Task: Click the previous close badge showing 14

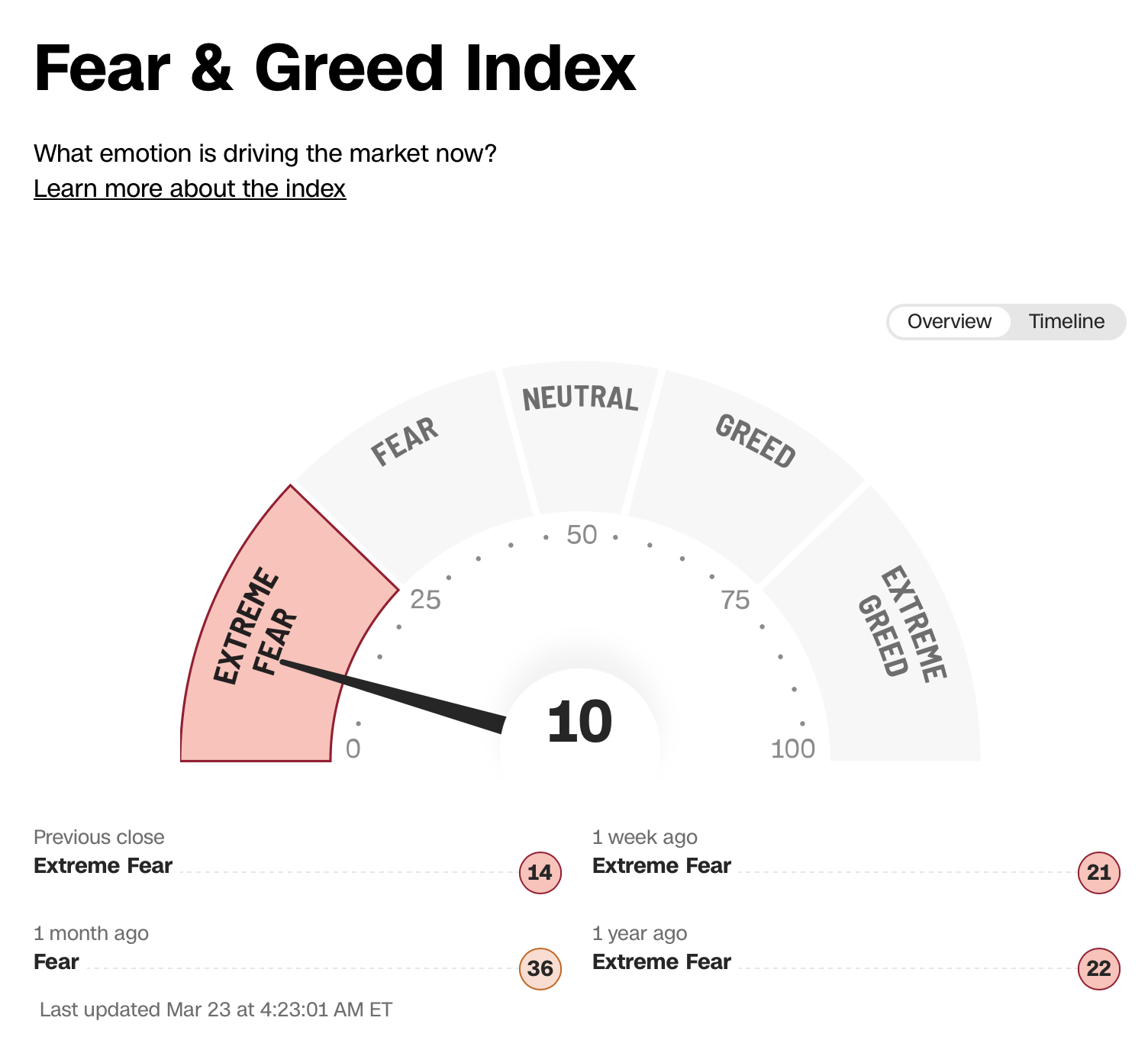Action: tap(540, 872)
